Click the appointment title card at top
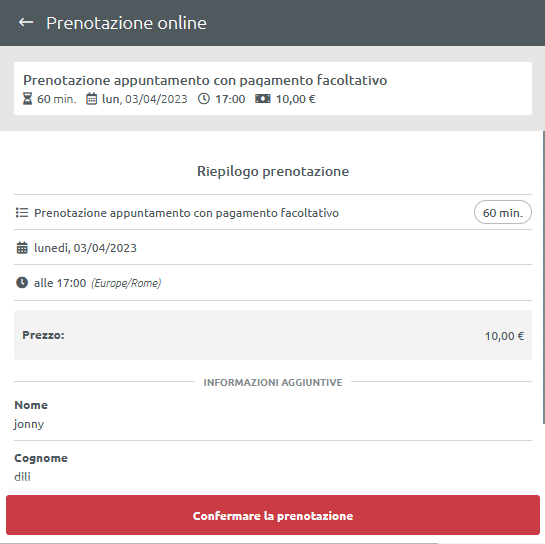 tap(273, 88)
